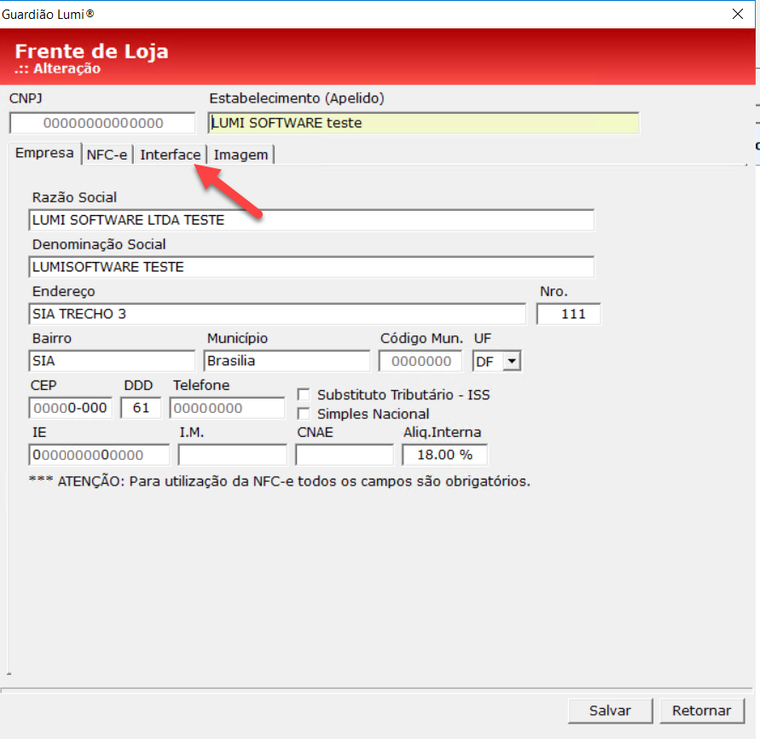Click into the Razão Social field
The image size is (760, 739).
coord(311,220)
